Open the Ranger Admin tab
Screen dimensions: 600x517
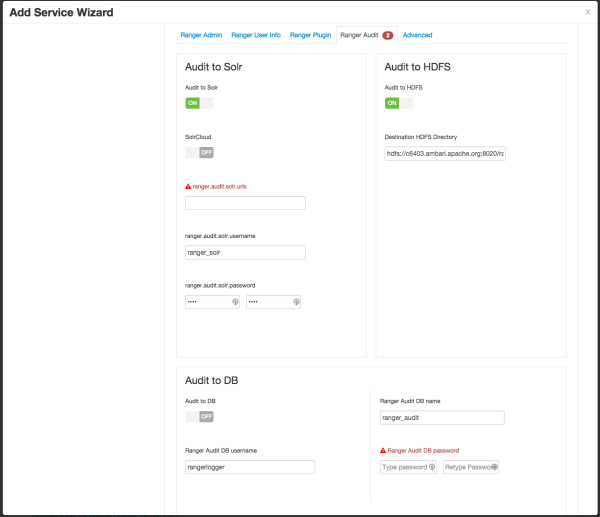(201, 35)
